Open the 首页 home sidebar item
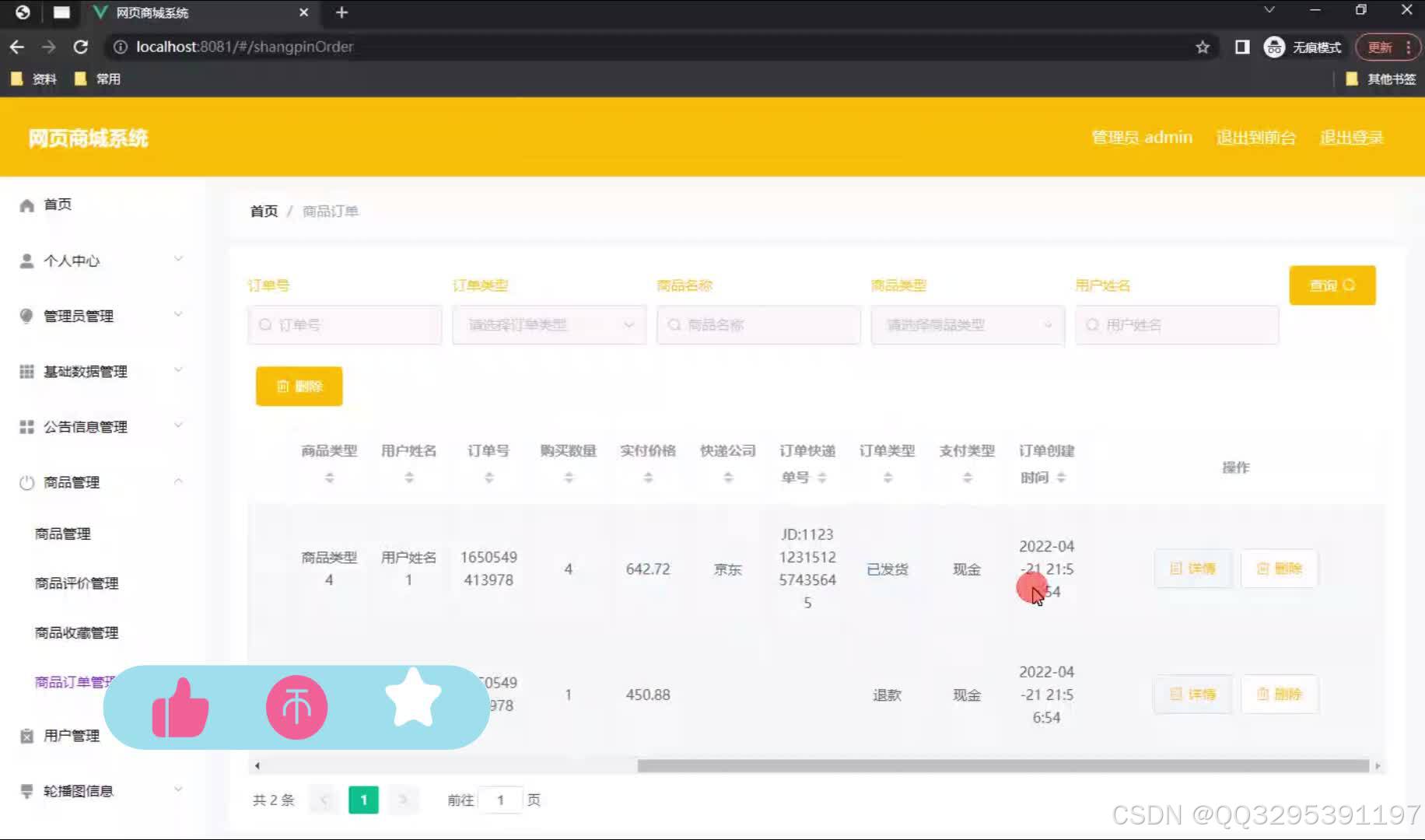The width and height of the screenshot is (1425, 840). click(x=58, y=205)
